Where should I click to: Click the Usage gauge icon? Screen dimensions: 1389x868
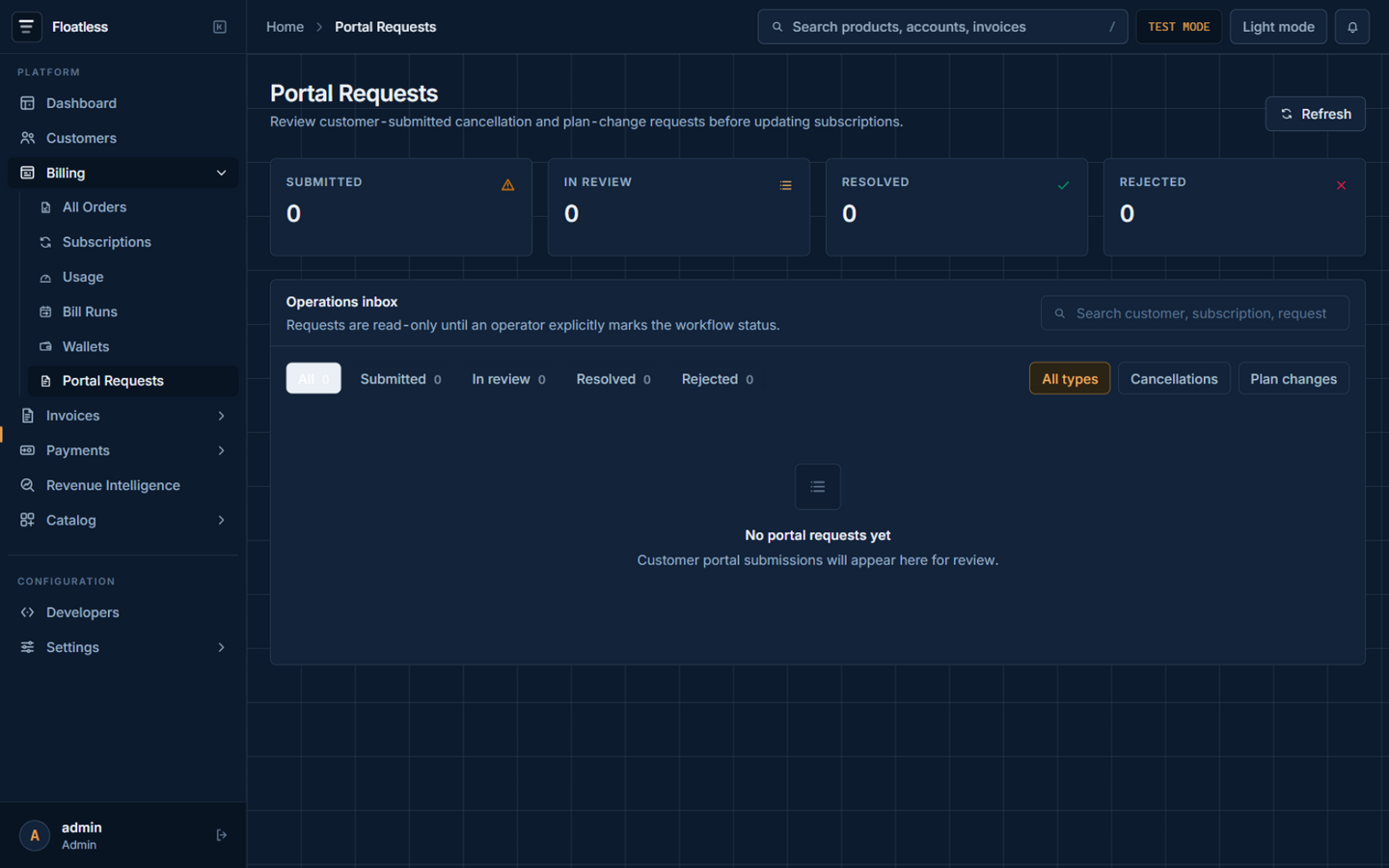click(45, 277)
